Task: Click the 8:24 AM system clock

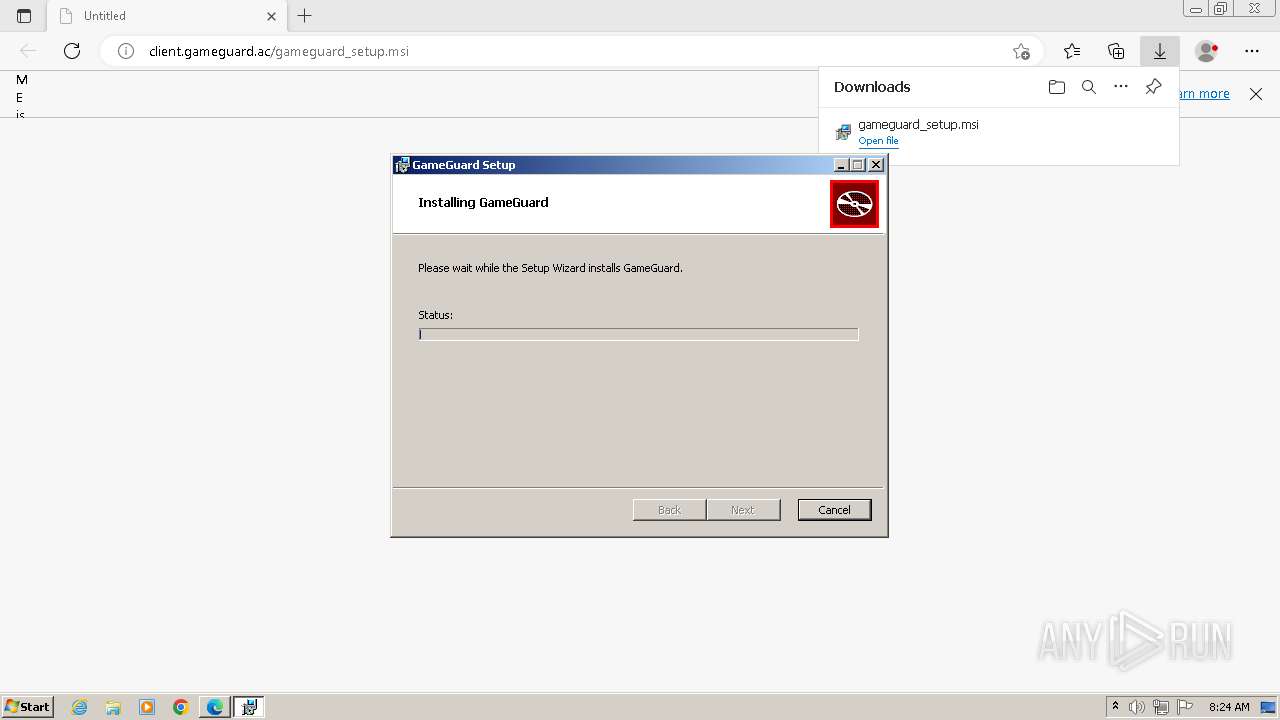Action: coord(1229,707)
